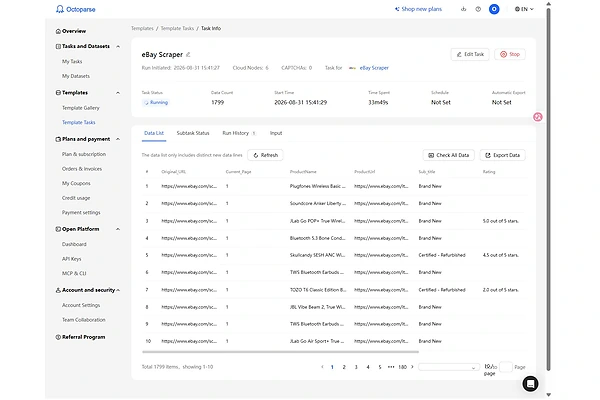Open the Shop new plans link

click(418, 9)
